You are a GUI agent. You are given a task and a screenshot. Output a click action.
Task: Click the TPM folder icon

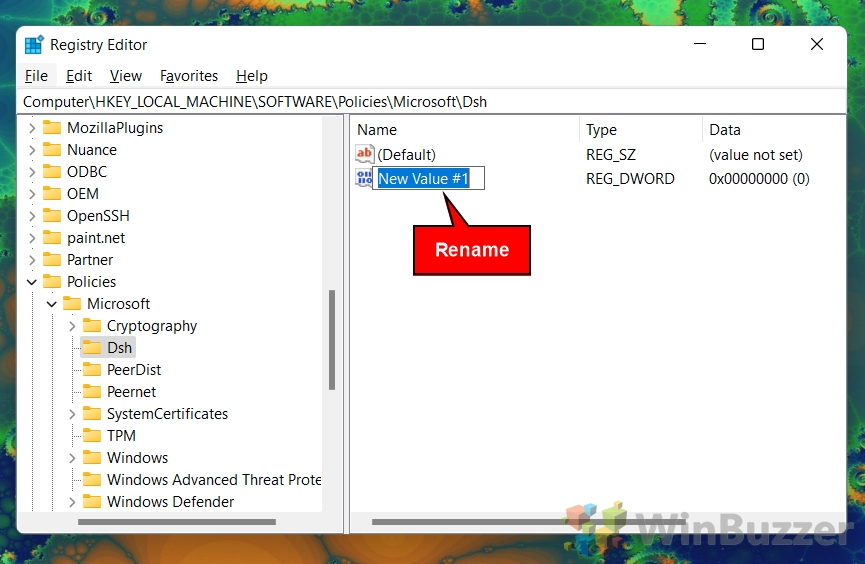coord(92,435)
